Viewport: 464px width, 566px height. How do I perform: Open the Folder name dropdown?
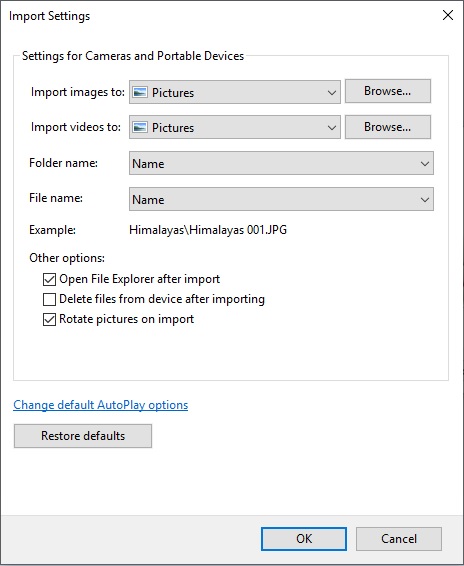click(x=425, y=164)
